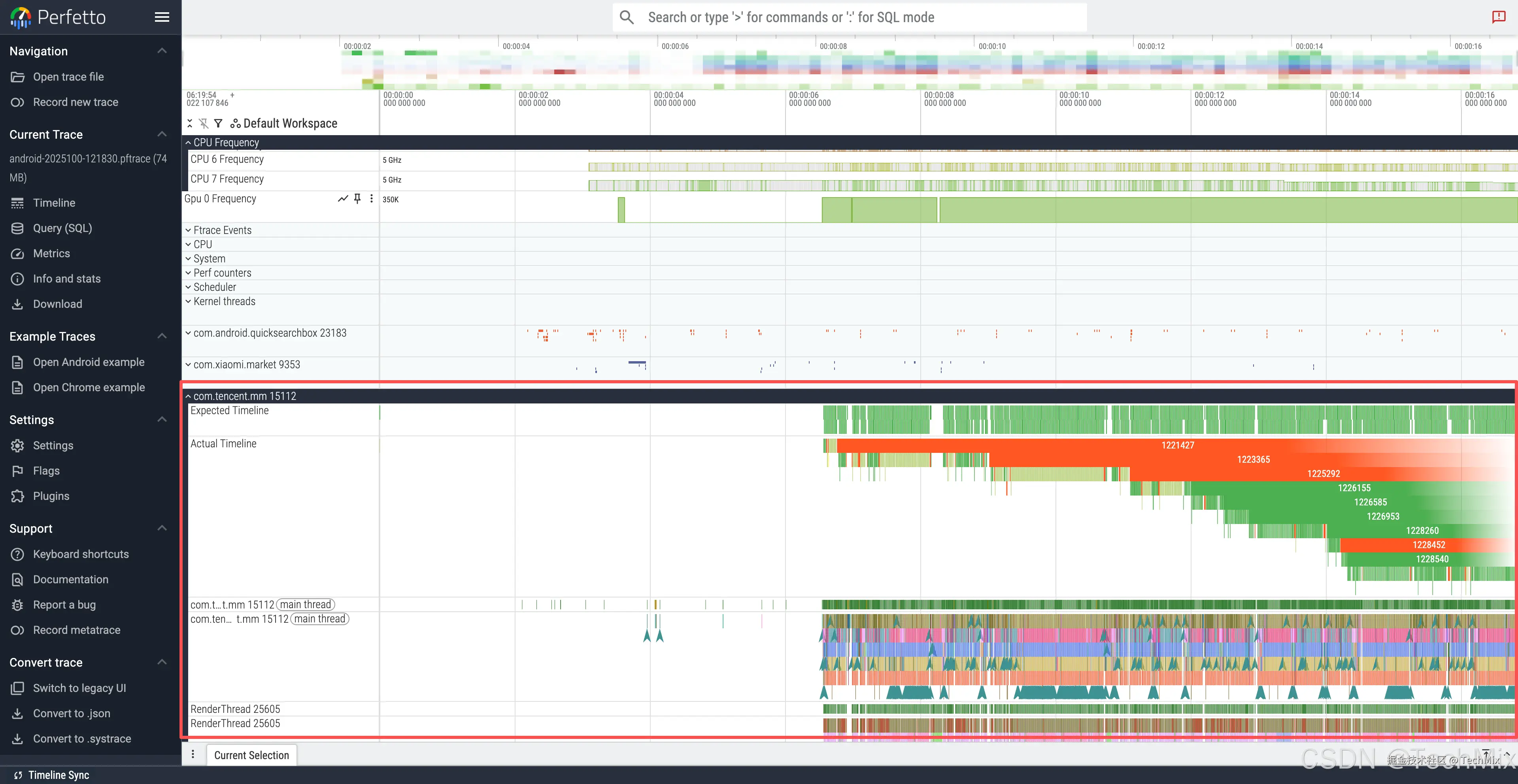The width and height of the screenshot is (1518, 784).
Task: Collapse the com.tencent.mm 15112 process group
Action: (x=189, y=396)
